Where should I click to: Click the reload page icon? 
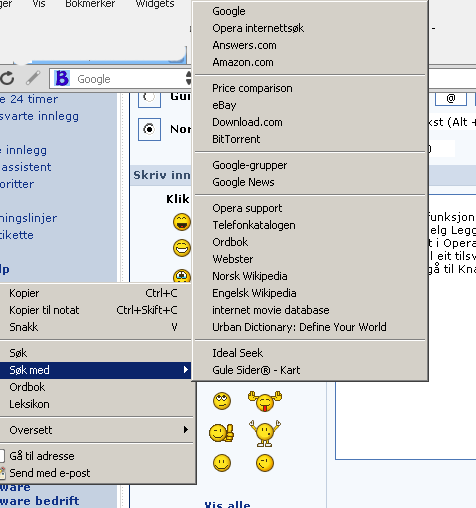tap(7, 78)
